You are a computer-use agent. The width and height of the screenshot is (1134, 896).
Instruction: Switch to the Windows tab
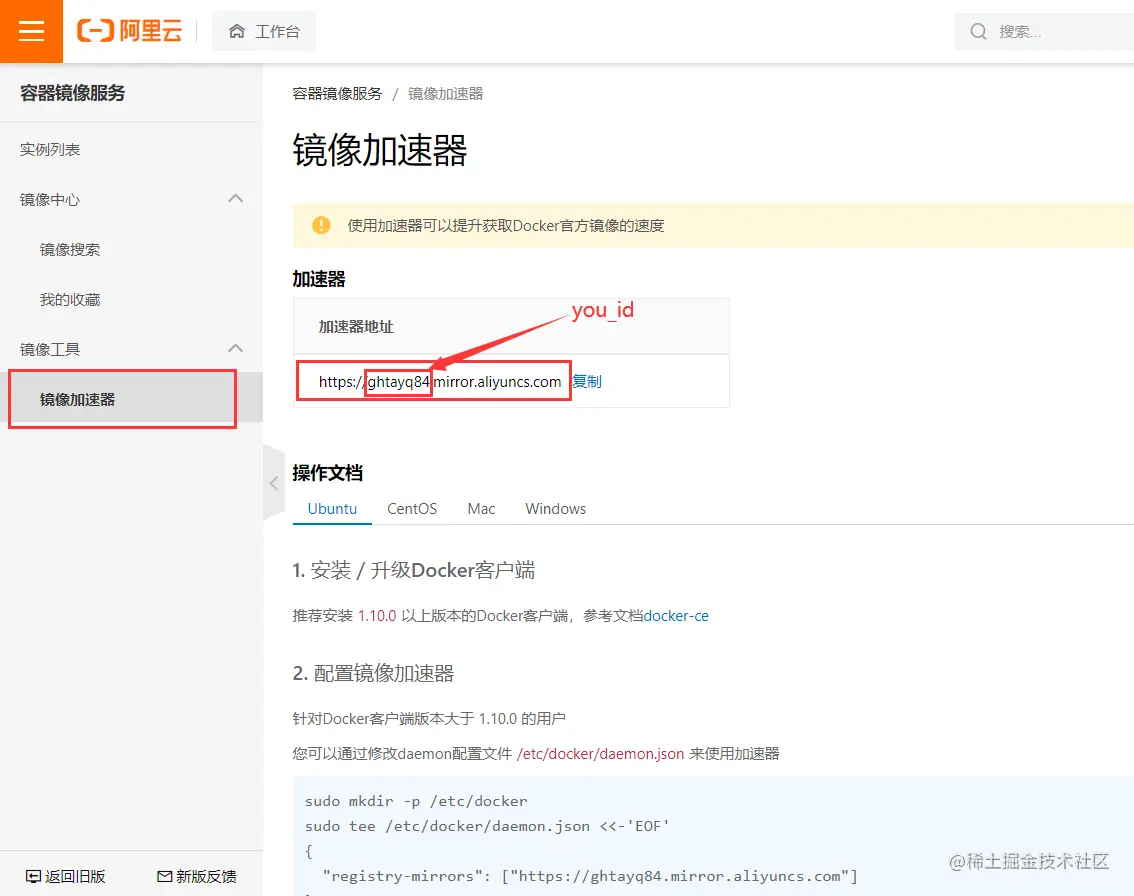pyautogui.click(x=555, y=508)
